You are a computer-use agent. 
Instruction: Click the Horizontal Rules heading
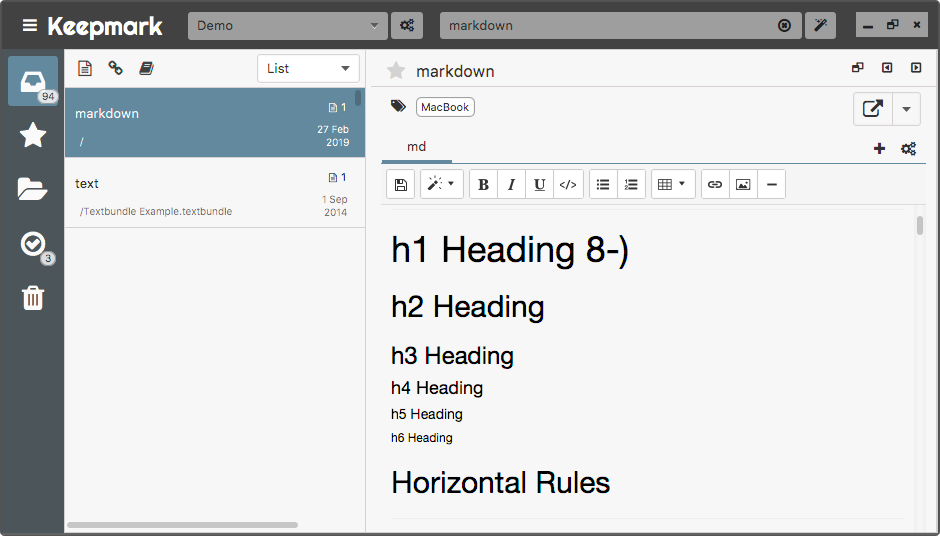click(501, 483)
